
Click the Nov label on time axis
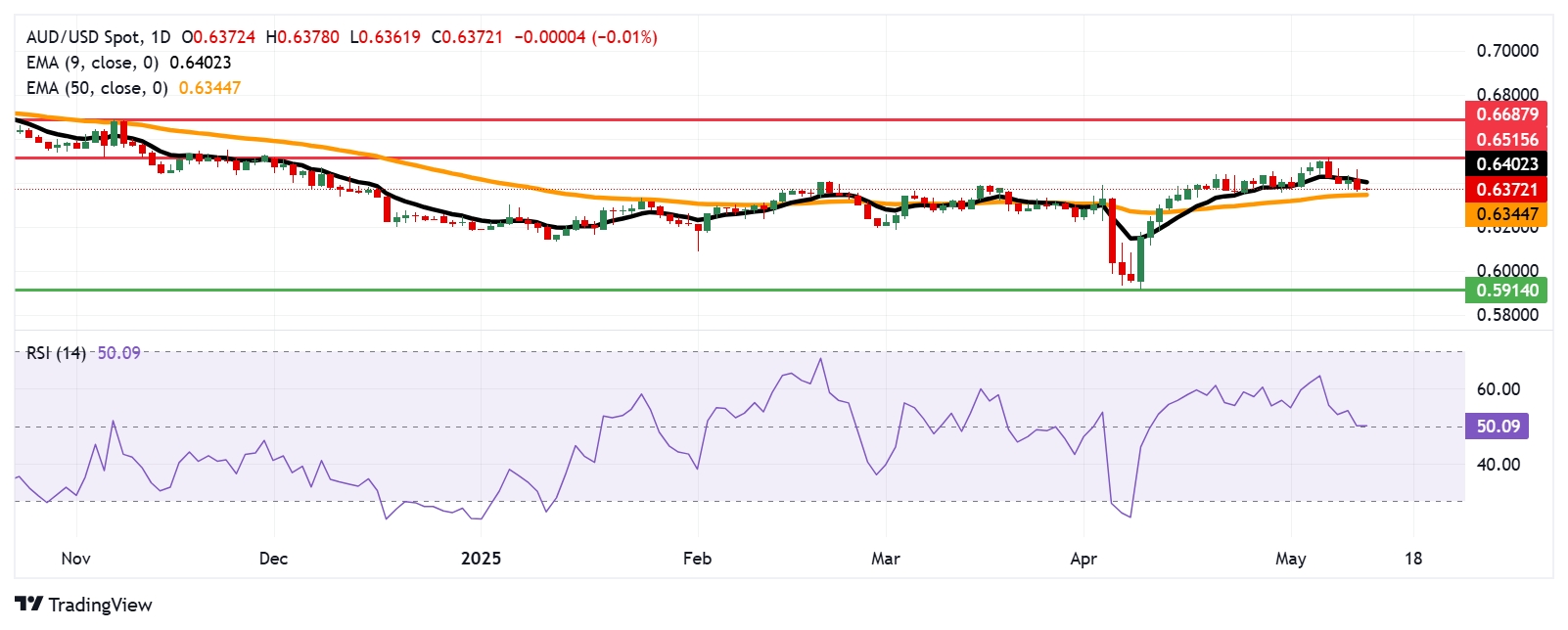pyautogui.click(x=75, y=559)
